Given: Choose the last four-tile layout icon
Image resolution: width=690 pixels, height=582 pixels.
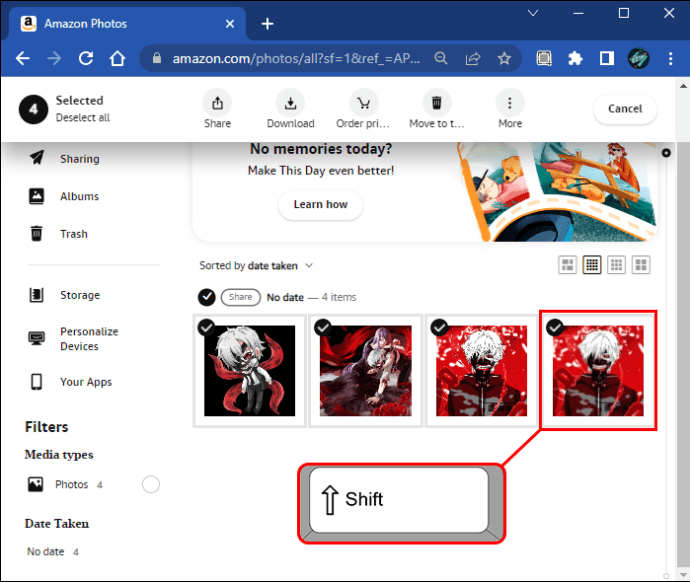Looking at the screenshot, I should (641, 265).
